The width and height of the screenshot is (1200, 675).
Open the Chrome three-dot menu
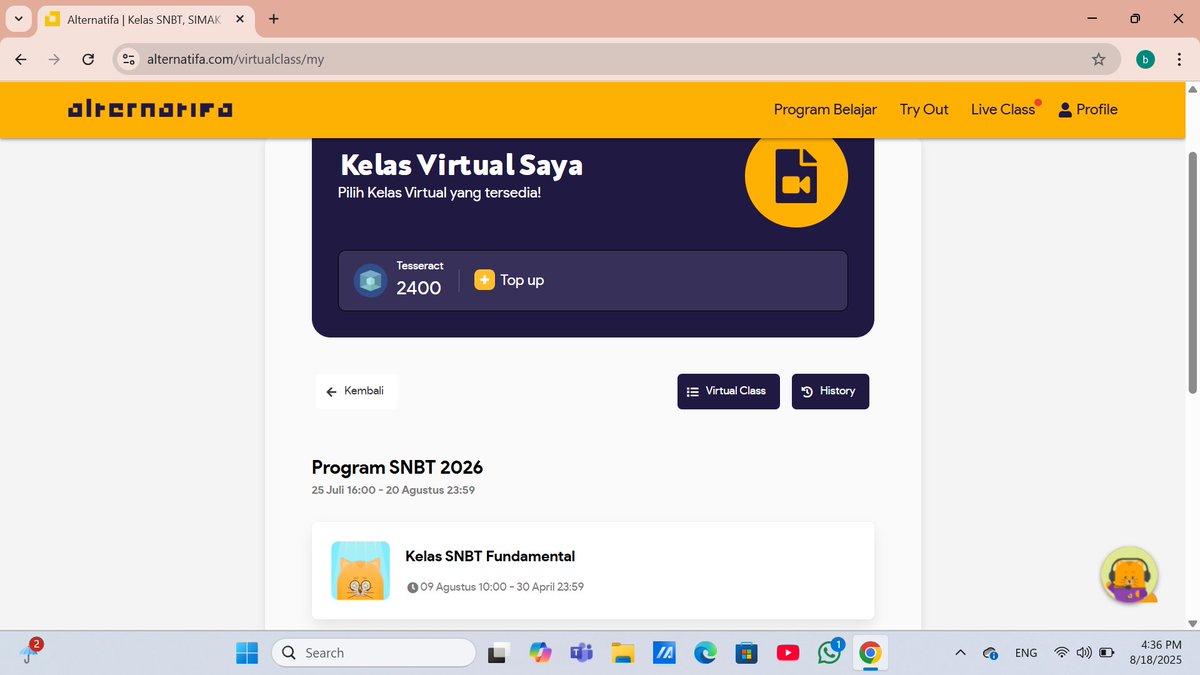click(x=1181, y=59)
